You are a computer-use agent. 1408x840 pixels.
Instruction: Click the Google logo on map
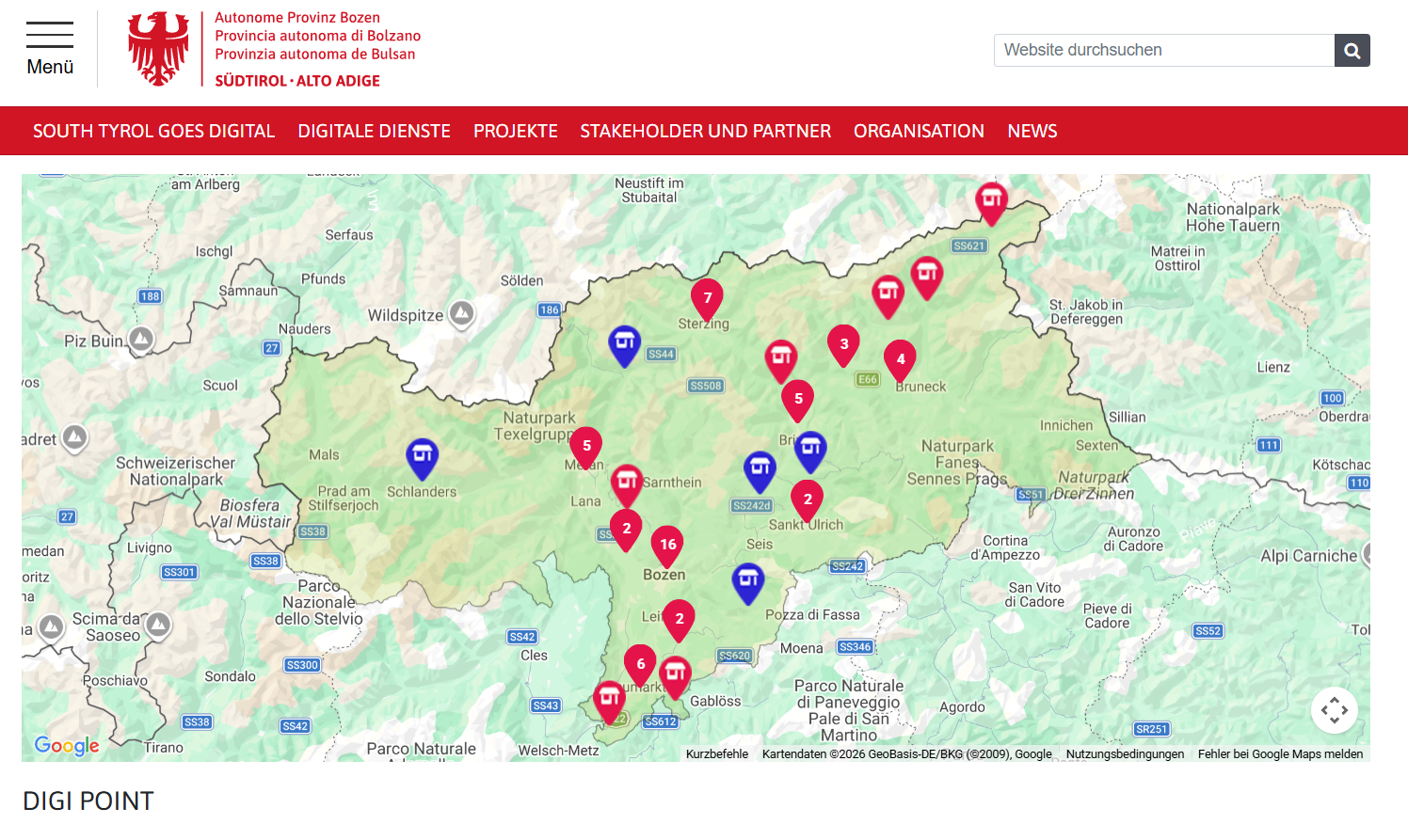67,746
